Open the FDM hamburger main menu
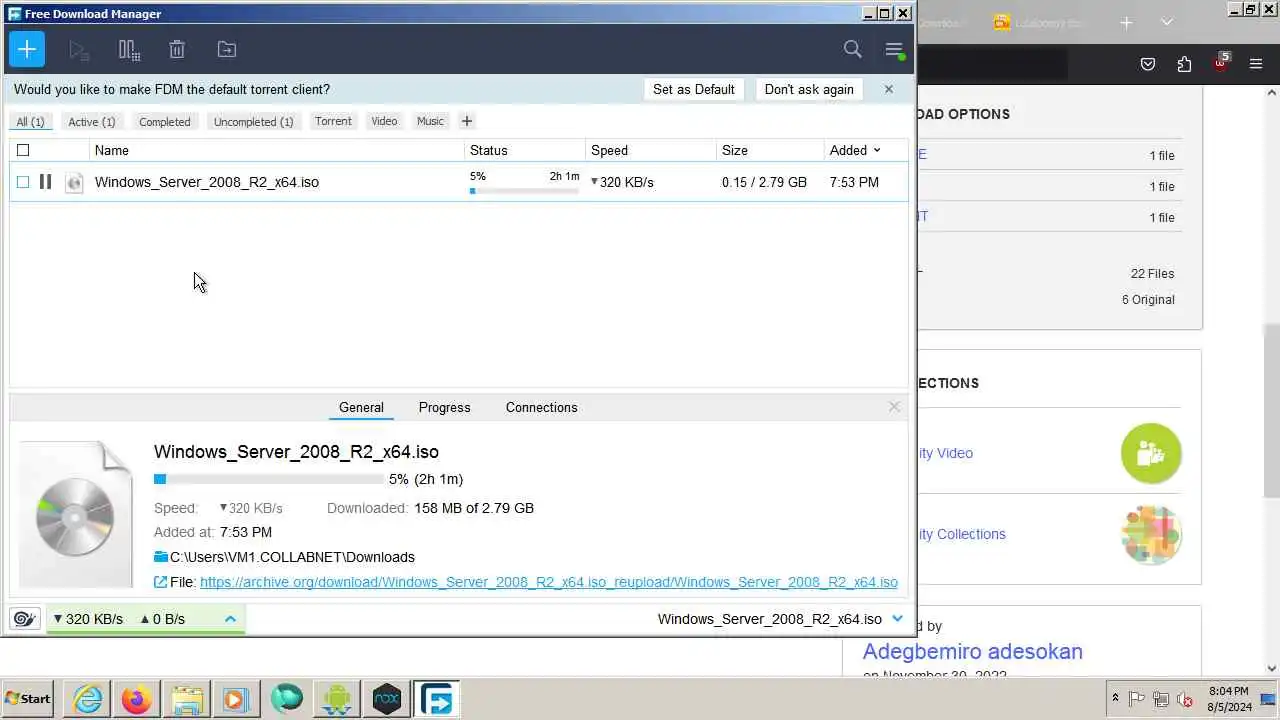The image size is (1280, 720). coord(895,49)
